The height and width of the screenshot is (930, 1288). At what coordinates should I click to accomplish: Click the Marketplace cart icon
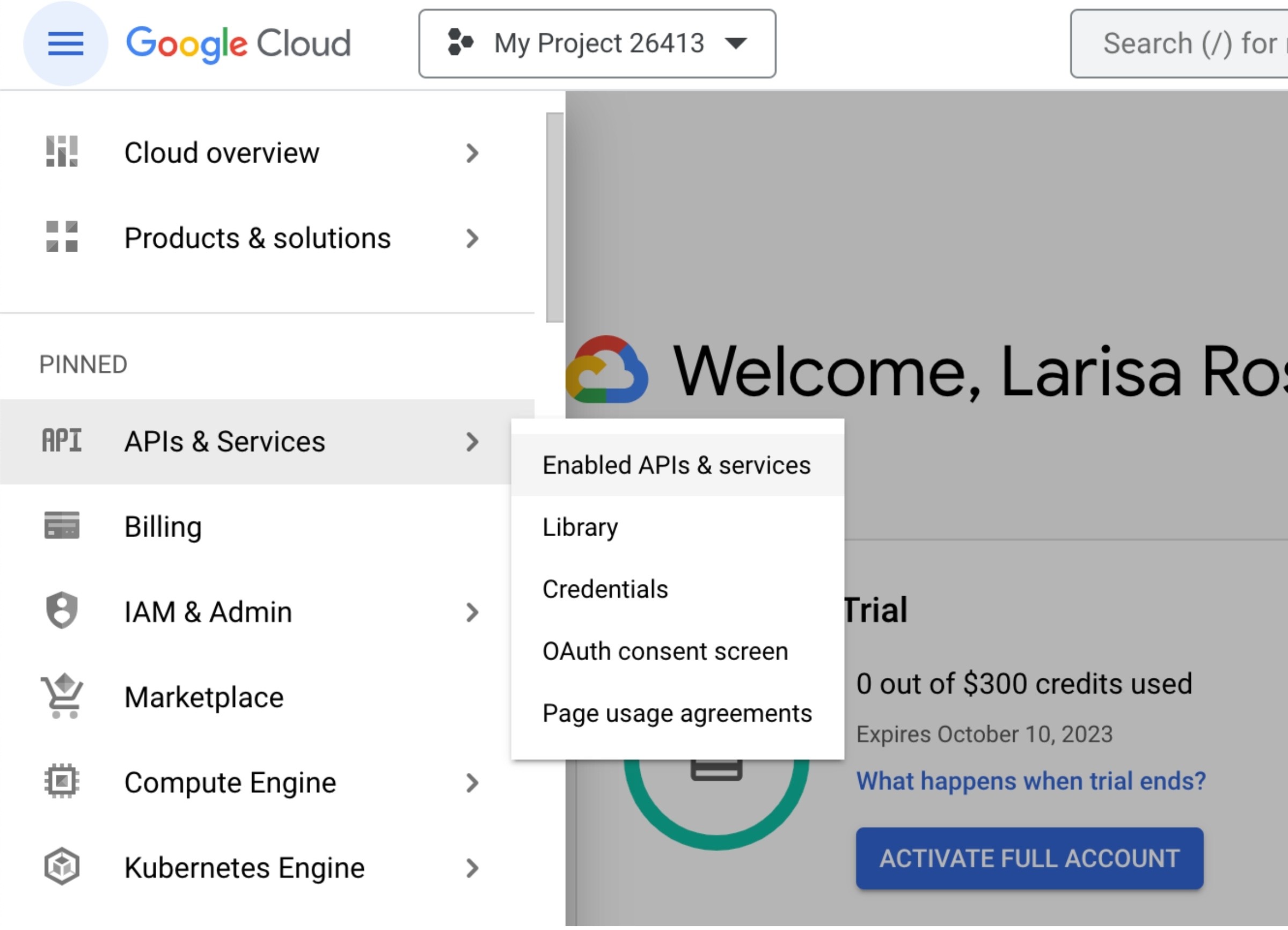[62, 696]
